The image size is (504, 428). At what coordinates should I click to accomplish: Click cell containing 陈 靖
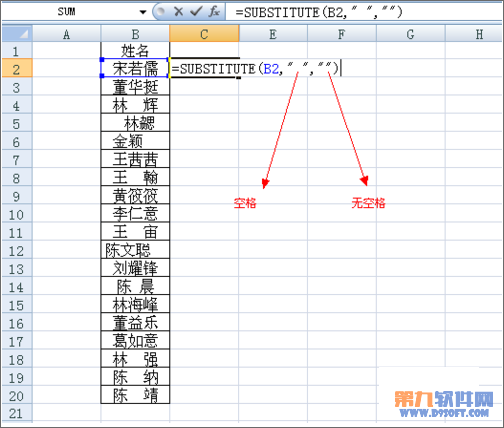[135, 395]
